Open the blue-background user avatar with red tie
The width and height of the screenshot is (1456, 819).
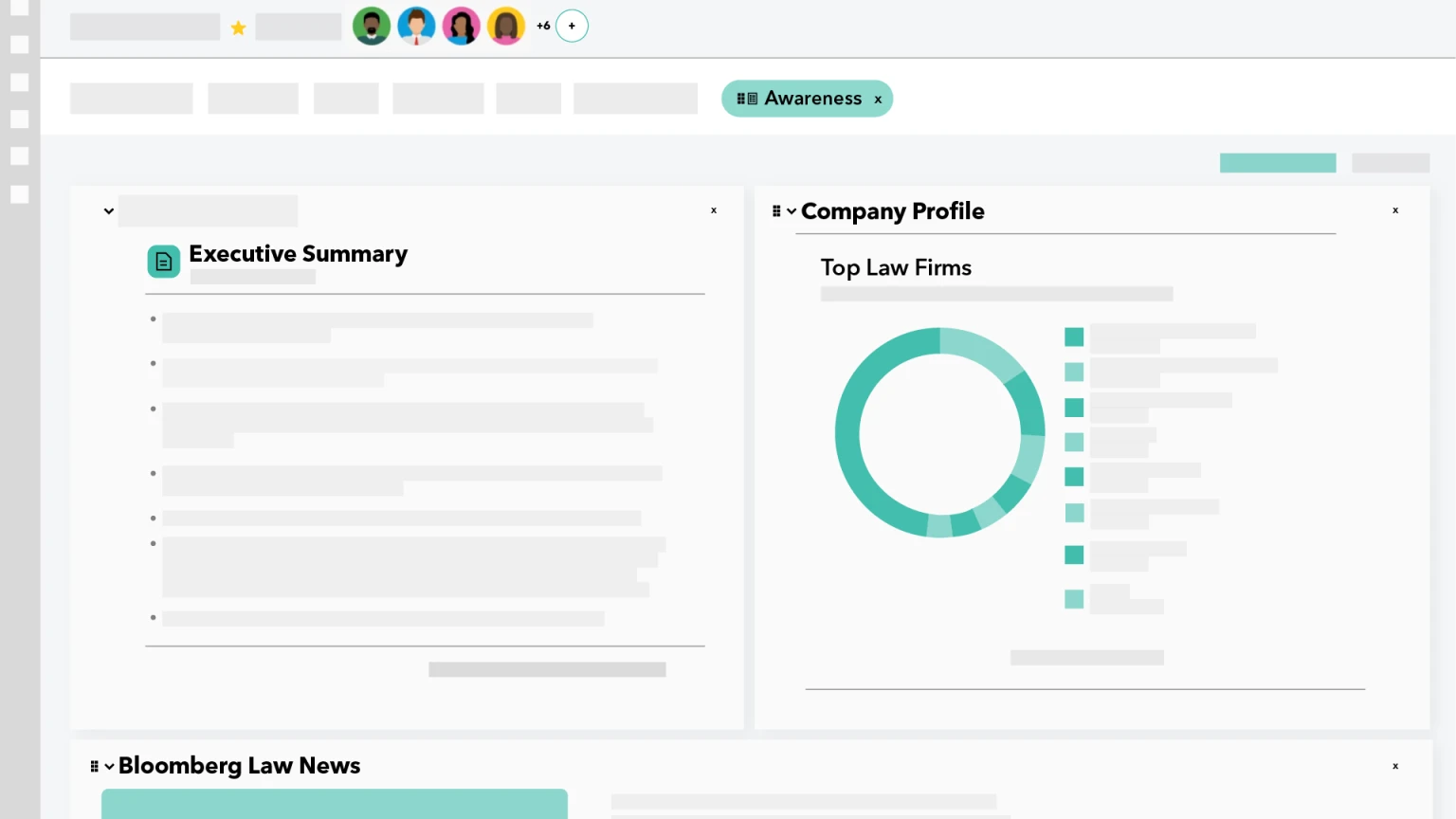coord(416,26)
